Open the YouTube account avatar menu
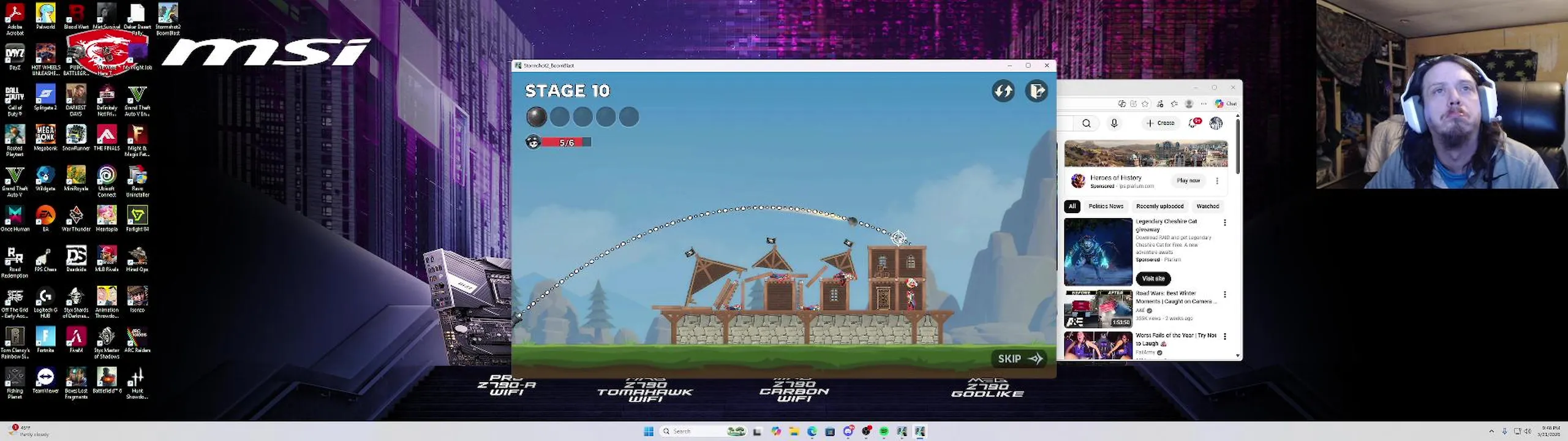 (1216, 123)
